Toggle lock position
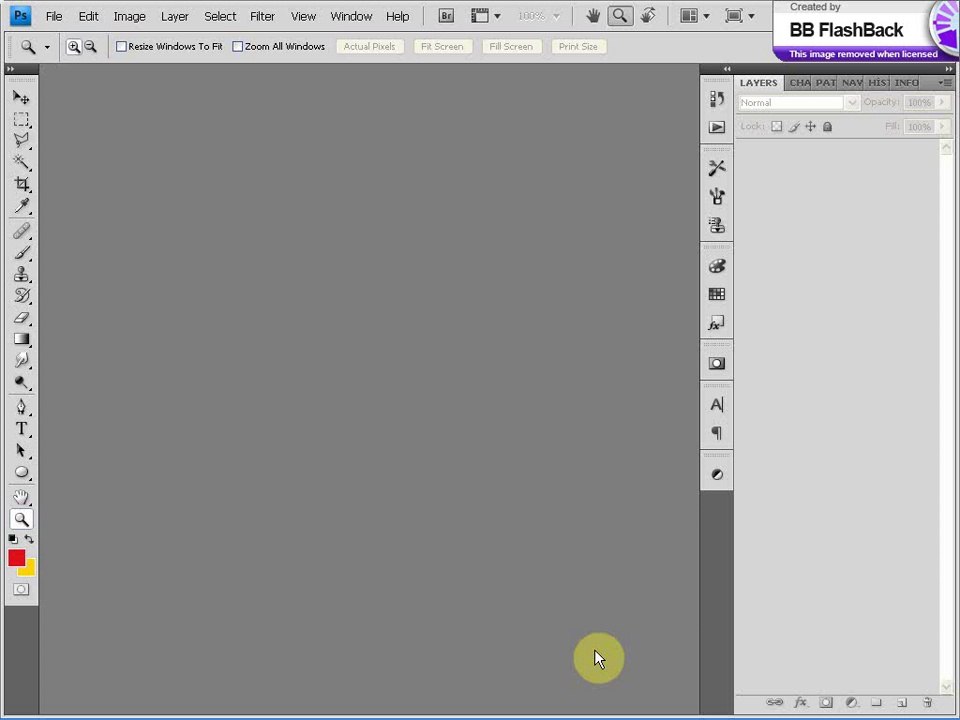Screen dimensions: 960x720 point(811,127)
